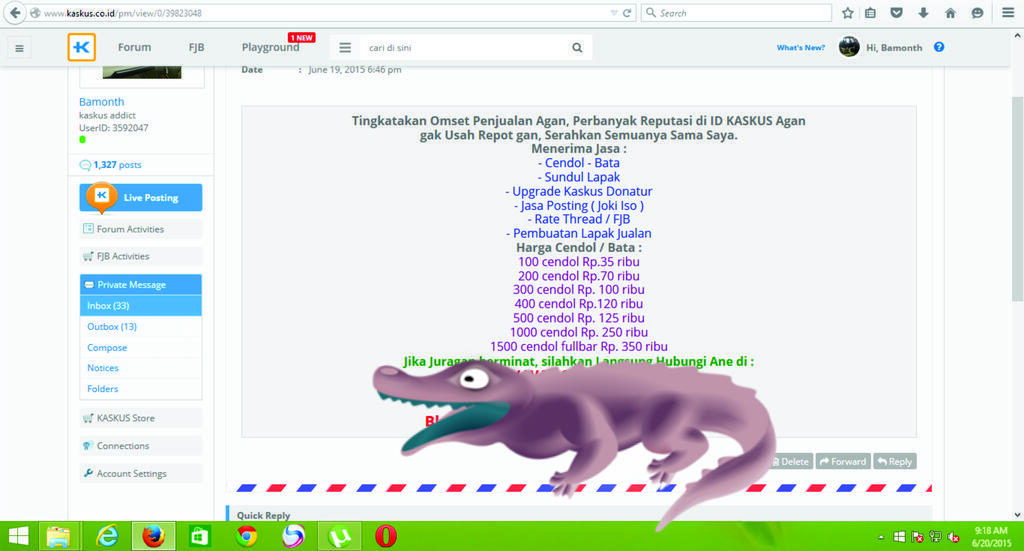Viewport: 1024px width, 551px height.
Task: Reply to this private message
Action: tap(895, 462)
